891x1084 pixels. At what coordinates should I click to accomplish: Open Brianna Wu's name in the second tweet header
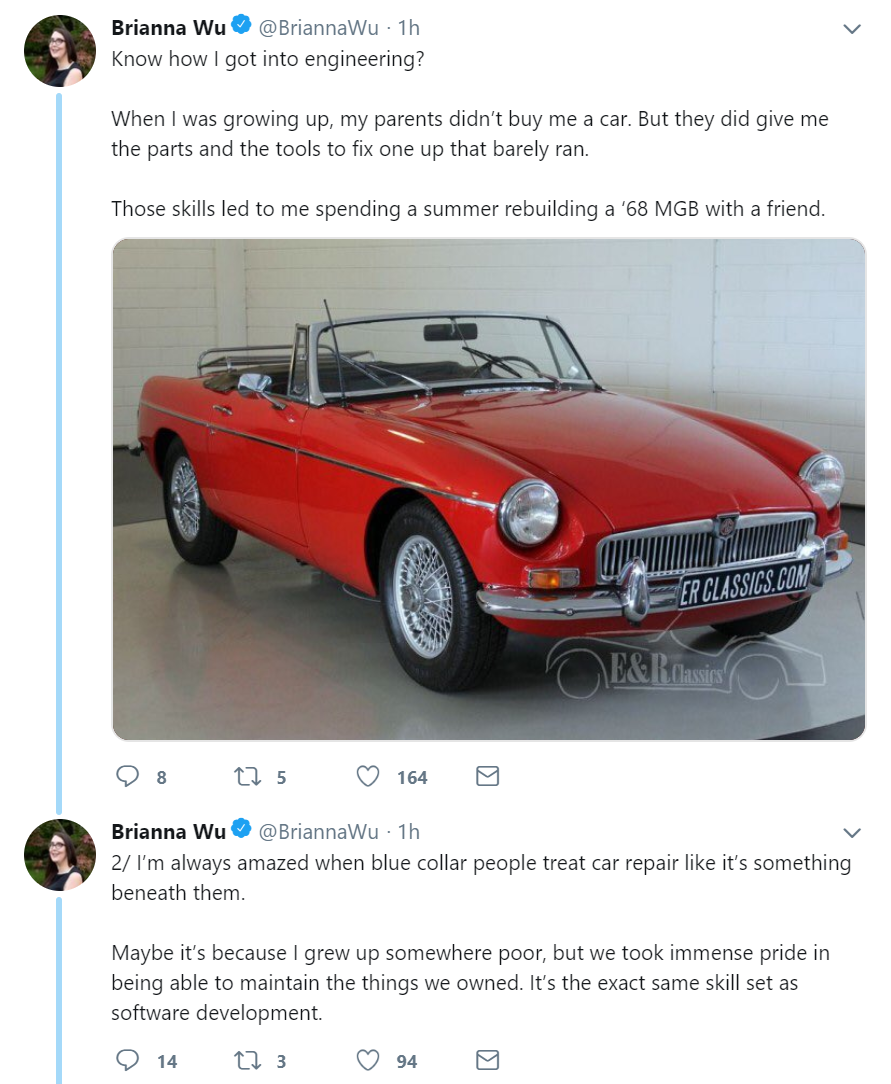pyautogui.click(x=169, y=832)
